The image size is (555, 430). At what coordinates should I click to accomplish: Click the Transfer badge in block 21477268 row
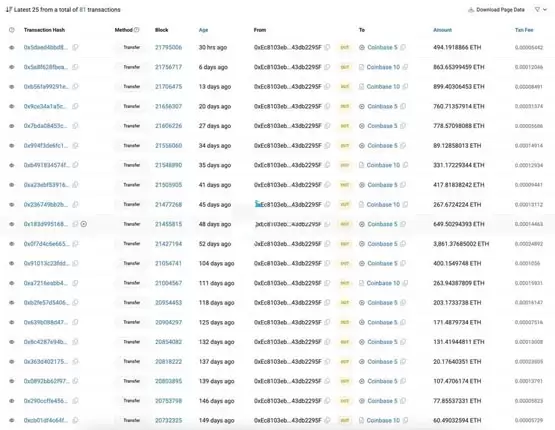point(131,204)
